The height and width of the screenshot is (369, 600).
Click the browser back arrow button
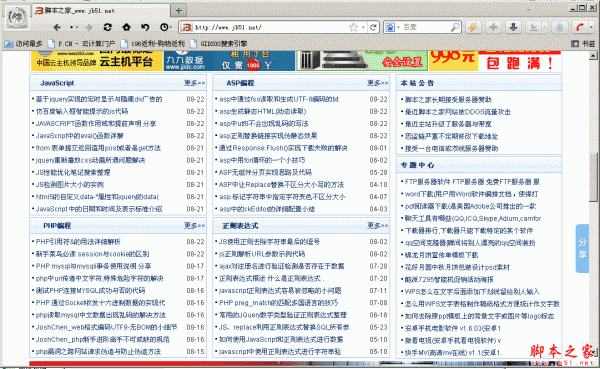[57, 28]
